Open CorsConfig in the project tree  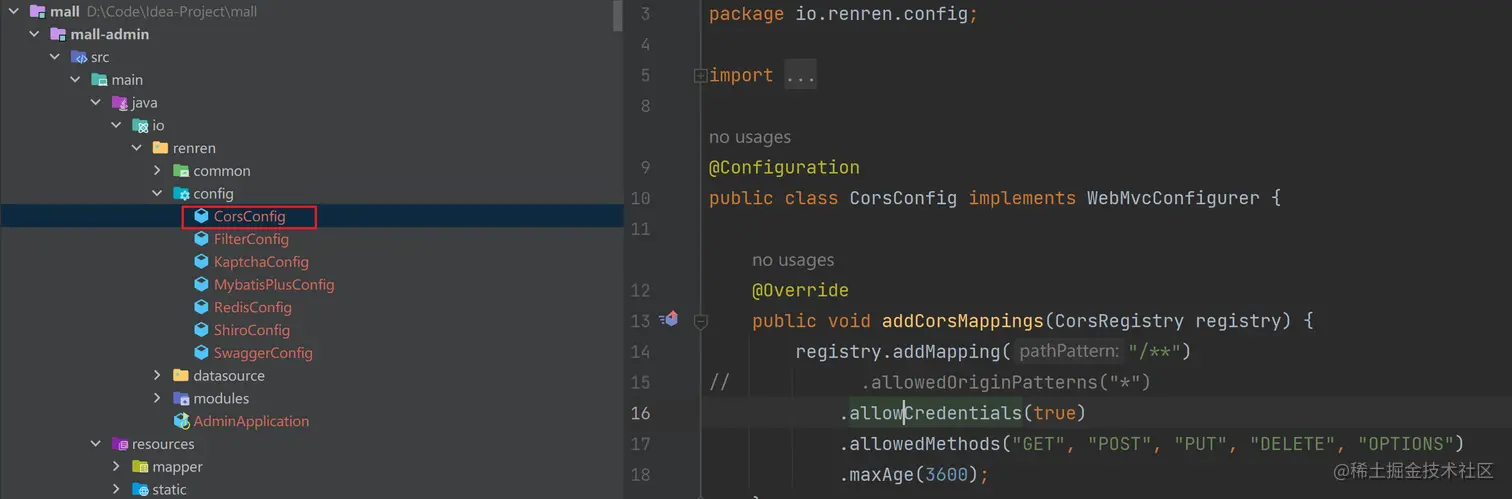[x=250, y=216]
